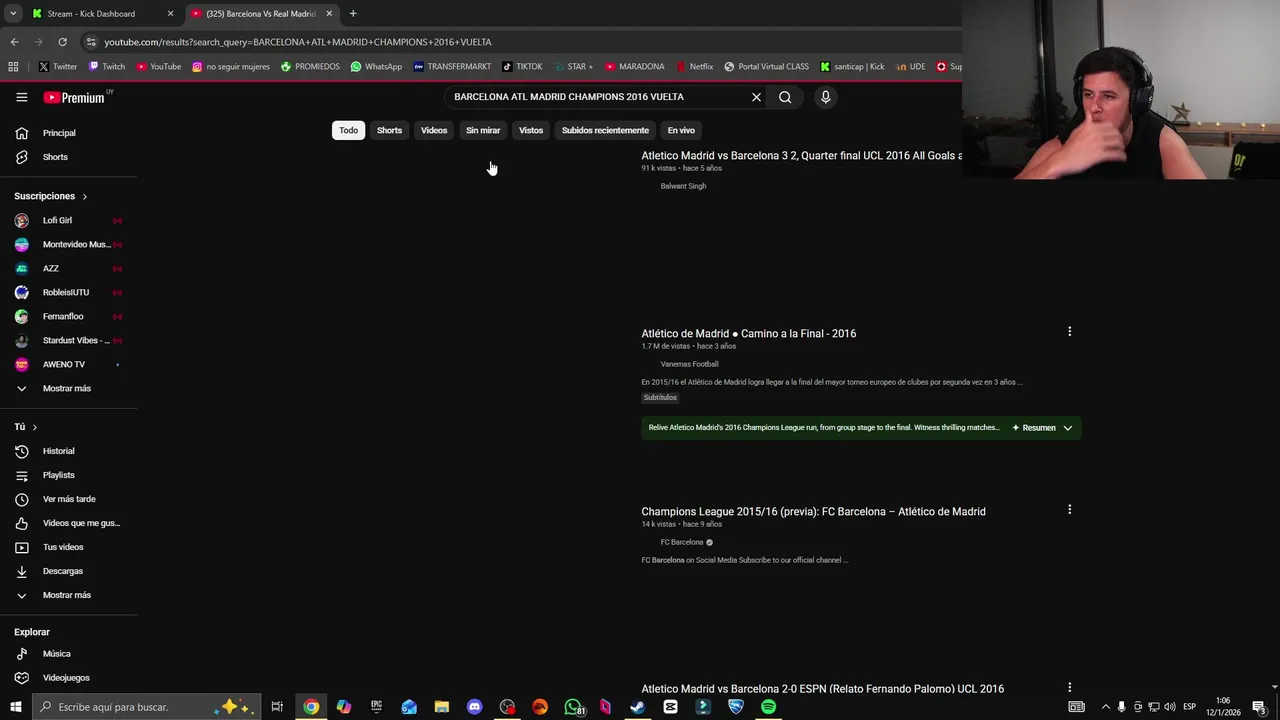Expand the Tú section chevron

coord(34,427)
